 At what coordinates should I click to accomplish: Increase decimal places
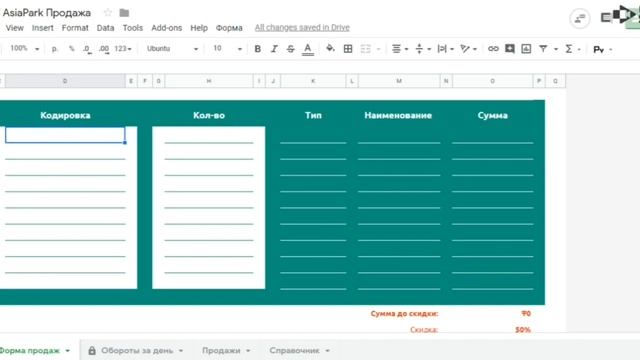pyautogui.click(x=104, y=49)
